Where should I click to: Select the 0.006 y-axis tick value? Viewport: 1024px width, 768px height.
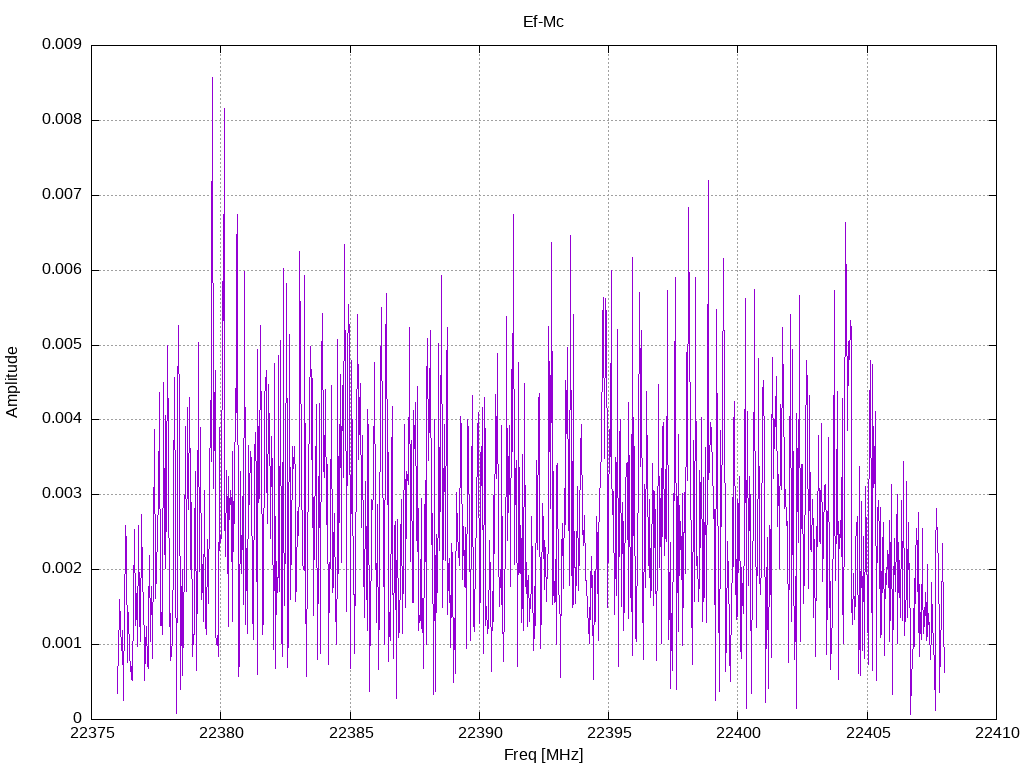61,270
